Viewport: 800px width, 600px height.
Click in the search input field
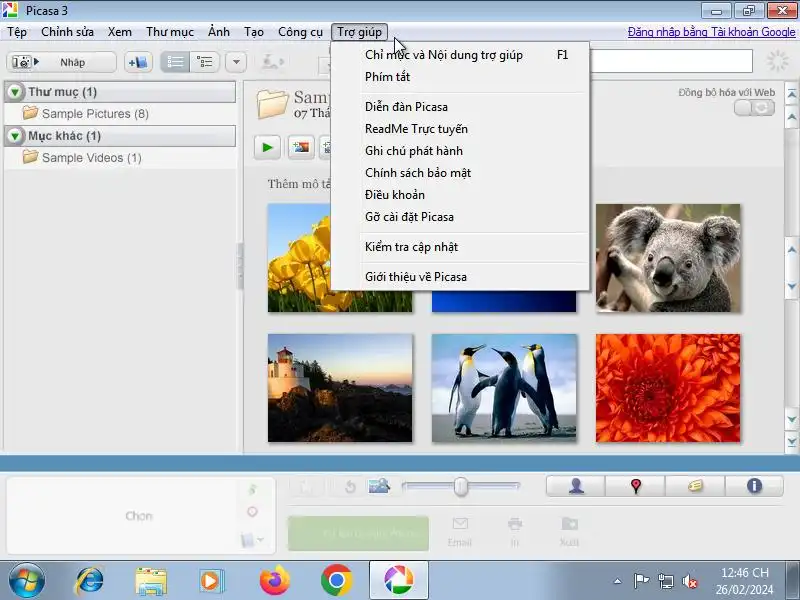click(x=671, y=61)
